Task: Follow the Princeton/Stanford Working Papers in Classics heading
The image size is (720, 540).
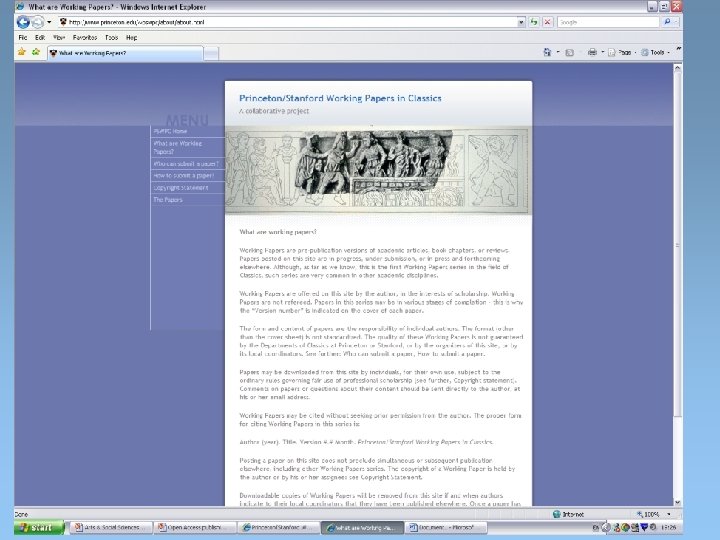Action: pos(340,98)
